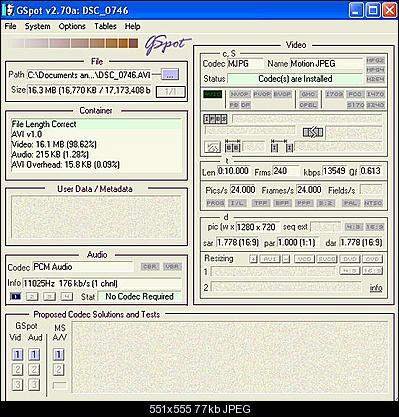Click GSpot Vid test button 3
Image resolution: width=399 pixels, height=417 pixels.
click(17, 384)
